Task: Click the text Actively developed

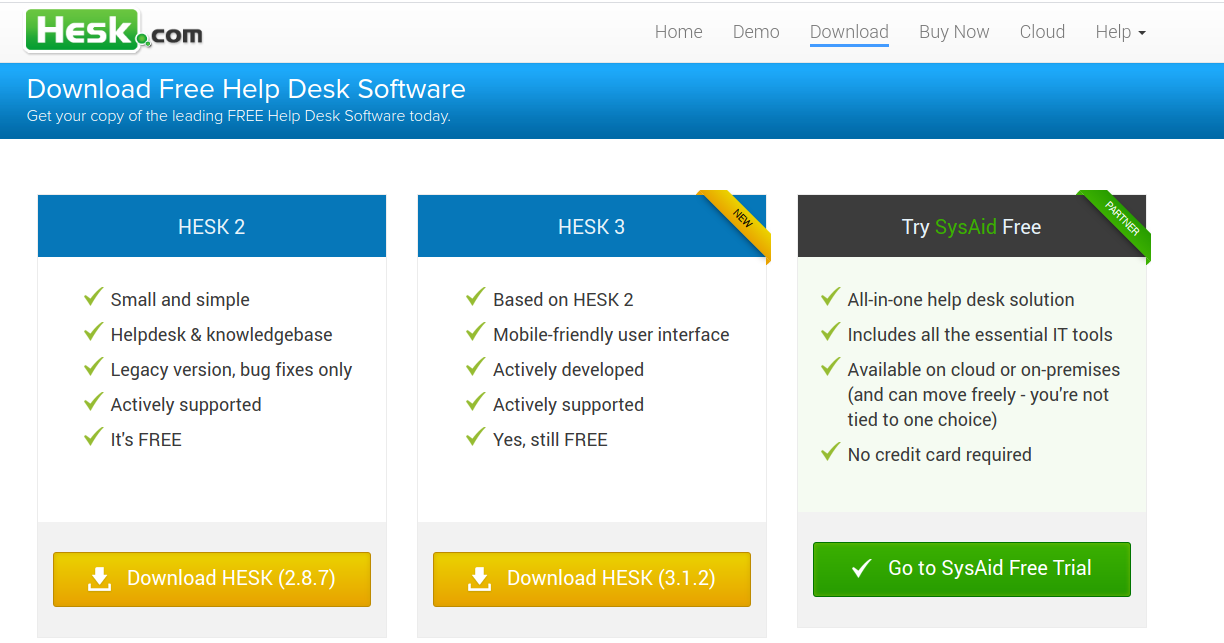Action: point(568,370)
